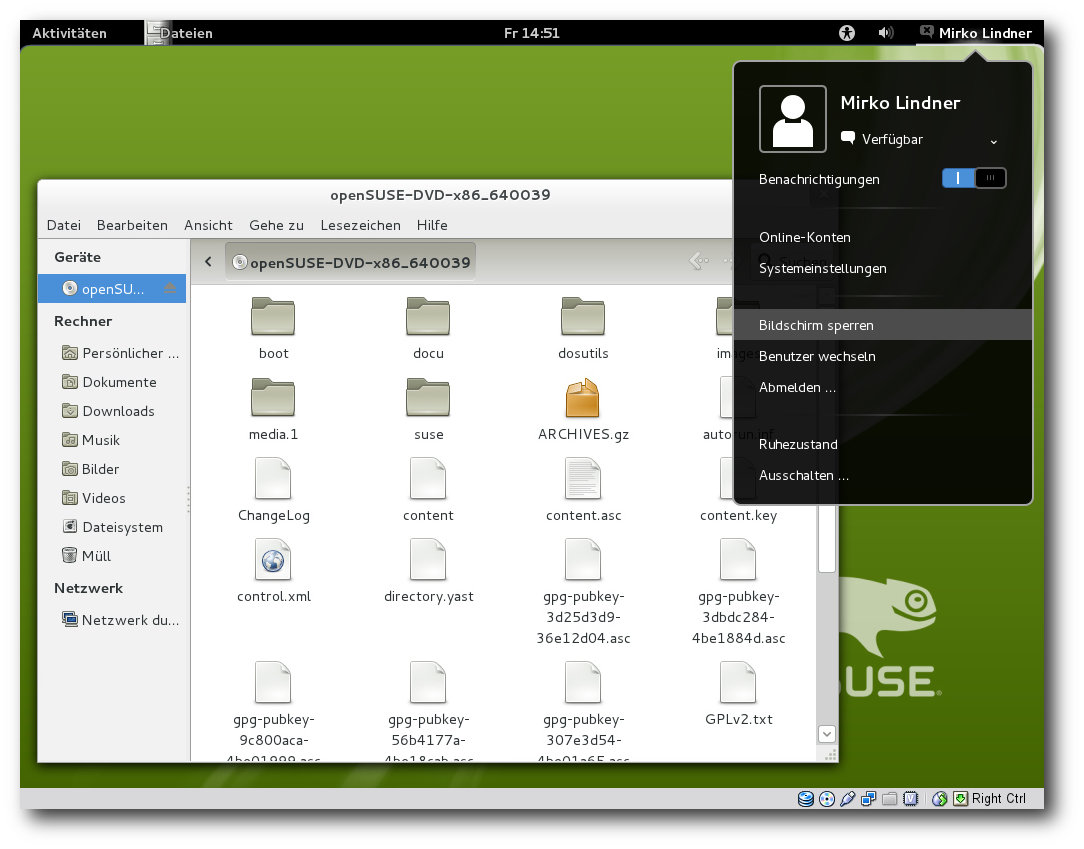Click the openSUSE-DVD-x86_640039 path button

point(351,262)
